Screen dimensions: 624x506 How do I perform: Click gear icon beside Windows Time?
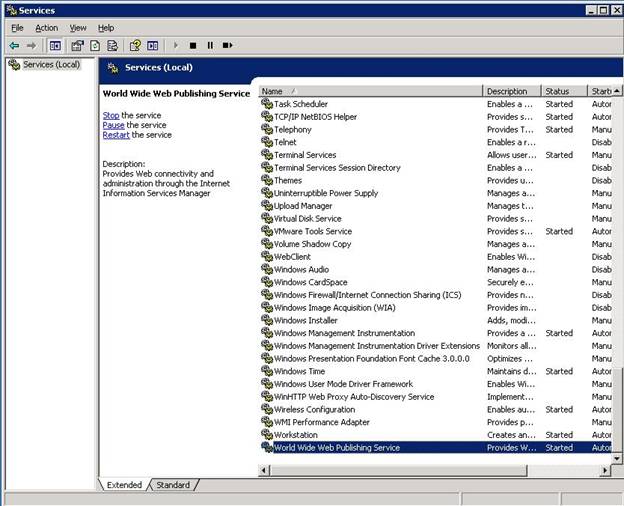pos(267,371)
